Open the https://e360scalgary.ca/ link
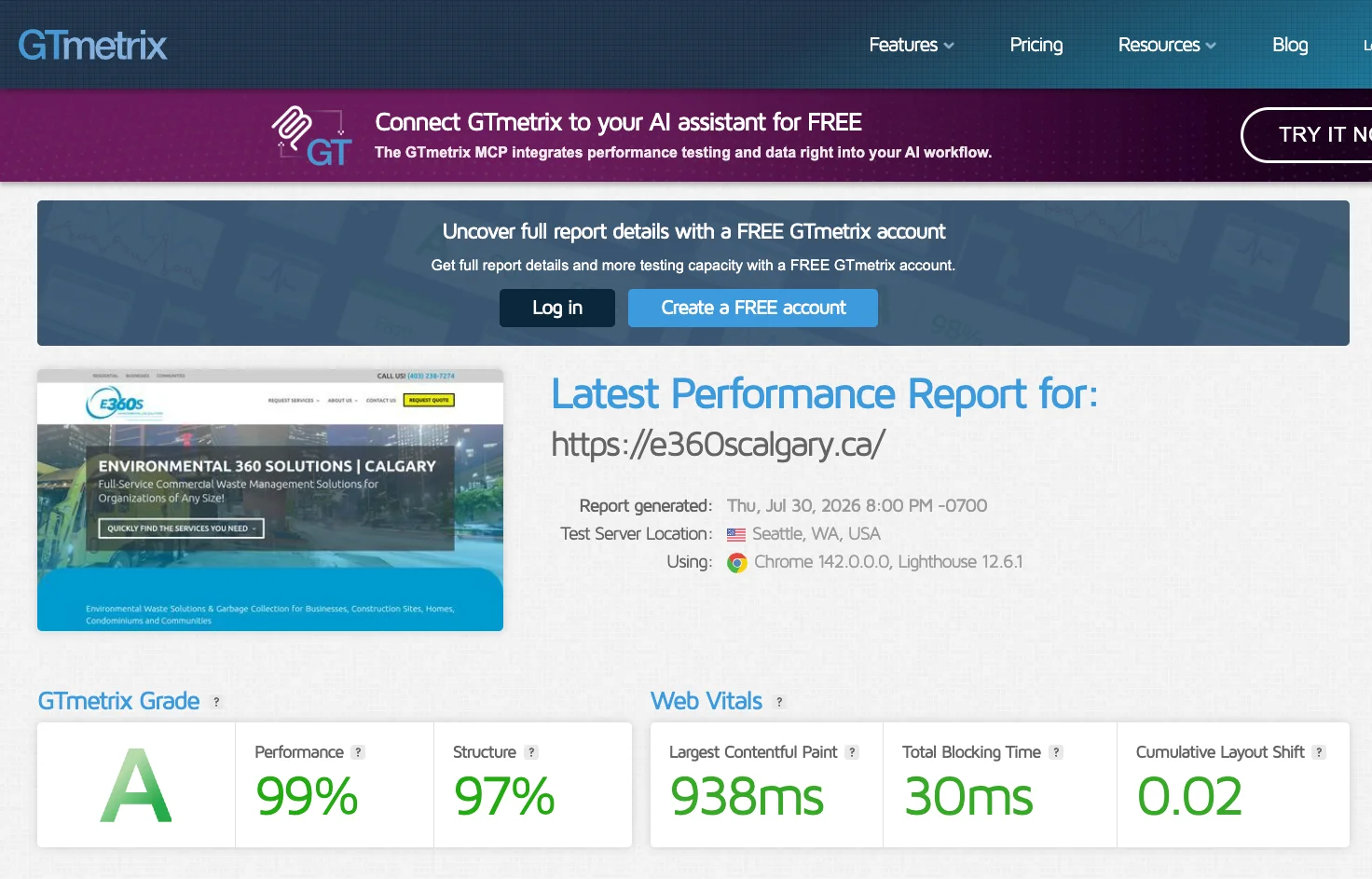The height and width of the screenshot is (879, 1372). 718,445
